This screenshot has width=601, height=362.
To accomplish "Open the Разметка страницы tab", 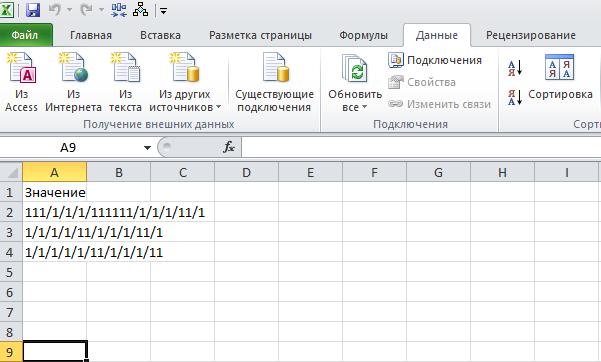I will pyautogui.click(x=260, y=35).
